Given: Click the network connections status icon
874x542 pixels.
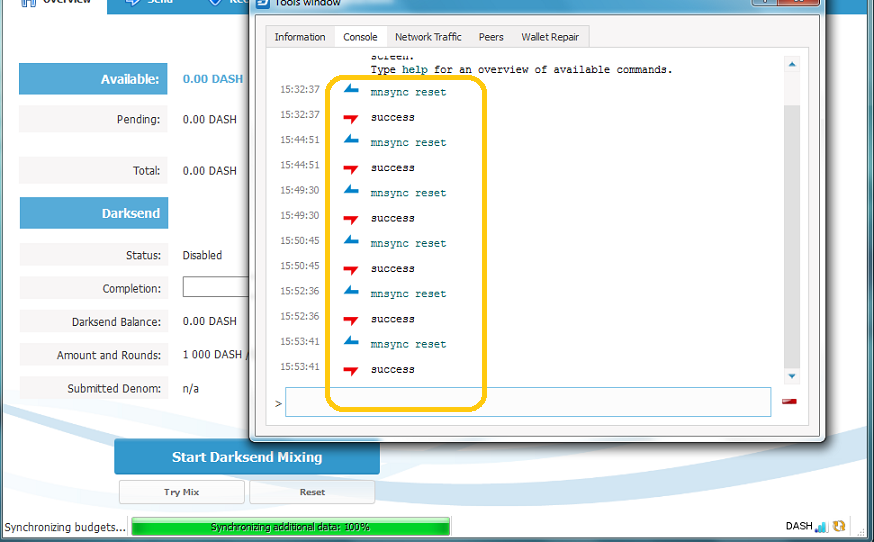Looking at the screenshot, I should pyautogui.click(x=821, y=526).
